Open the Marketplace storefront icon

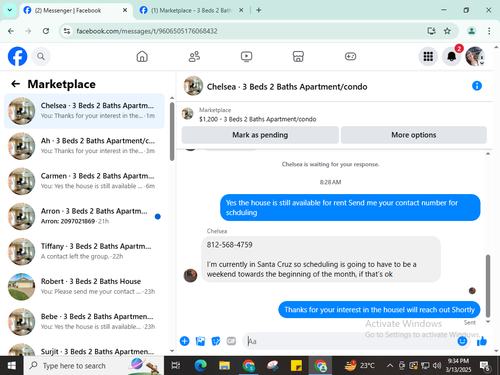tap(298, 56)
